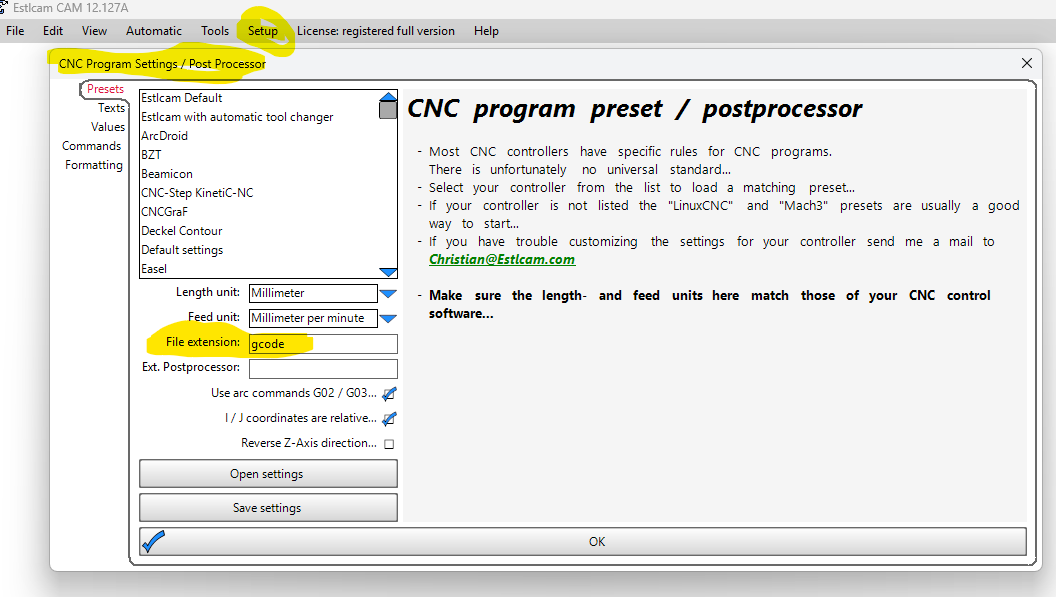1056x597 pixels.
Task: Open the Millimeter per minute combo box
Action: [313, 319]
